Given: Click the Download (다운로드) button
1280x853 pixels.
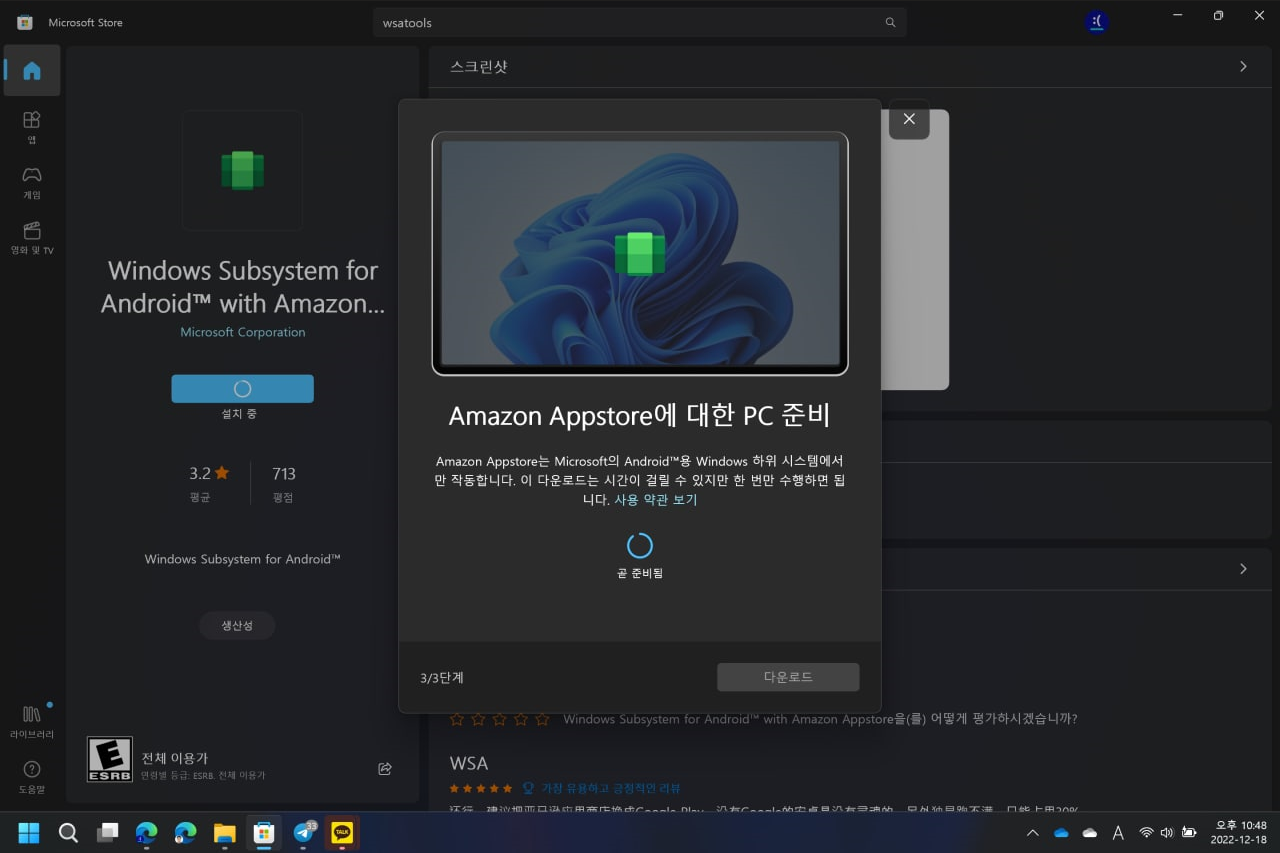Looking at the screenshot, I should tap(788, 677).
